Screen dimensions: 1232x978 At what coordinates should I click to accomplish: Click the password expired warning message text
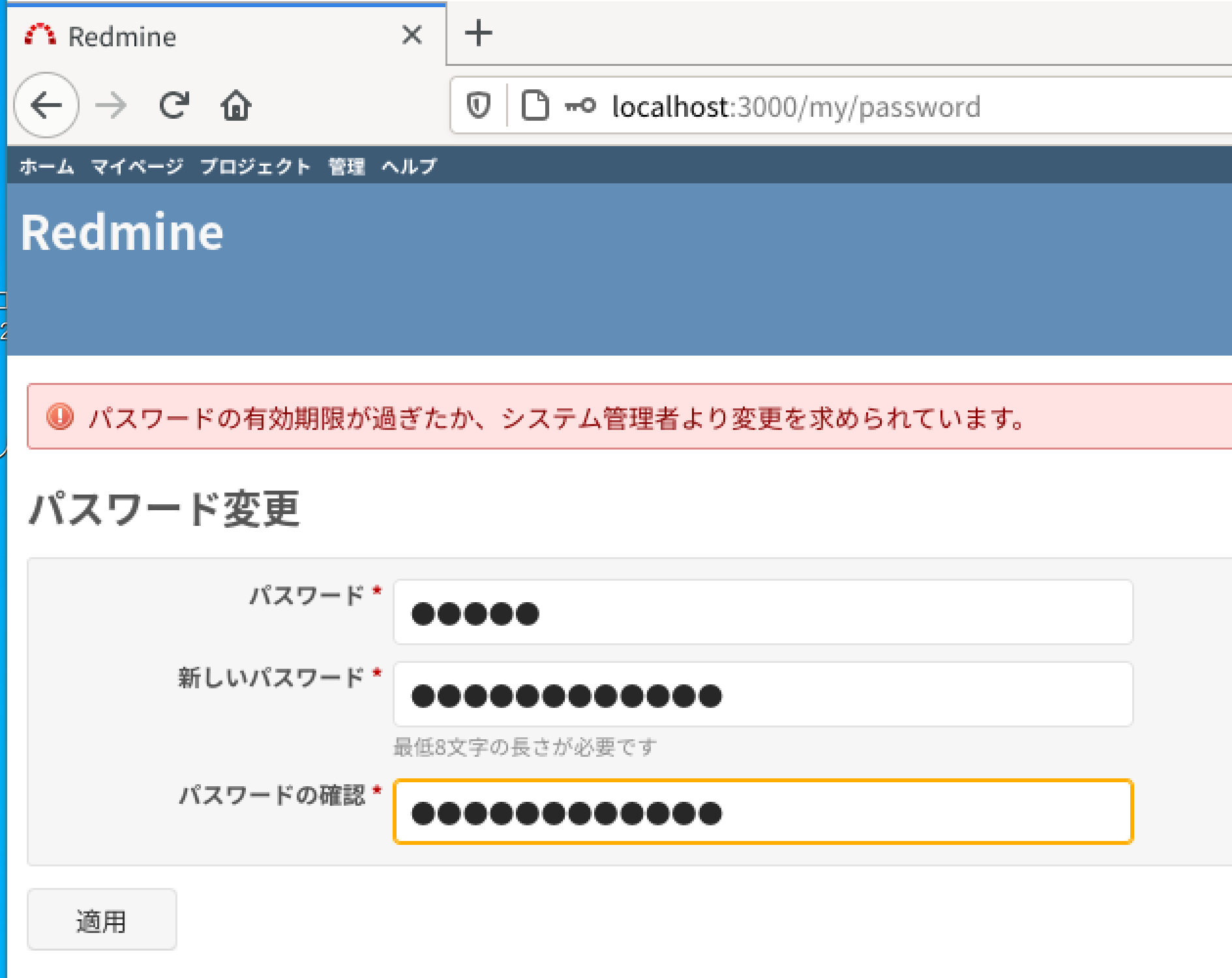(x=558, y=418)
